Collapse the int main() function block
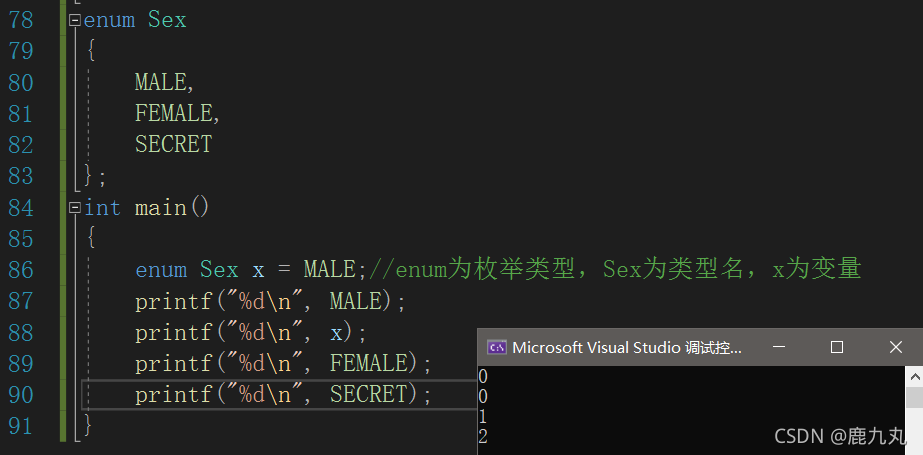Image resolution: width=923 pixels, height=455 pixels. coord(75,208)
